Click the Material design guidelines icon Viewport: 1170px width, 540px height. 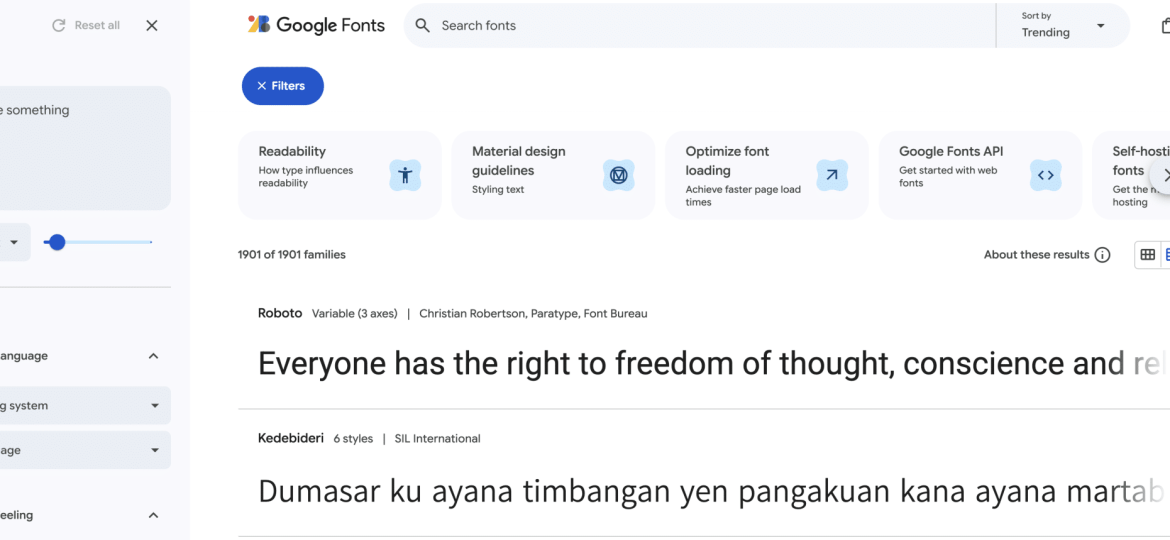tap(619, 175)
